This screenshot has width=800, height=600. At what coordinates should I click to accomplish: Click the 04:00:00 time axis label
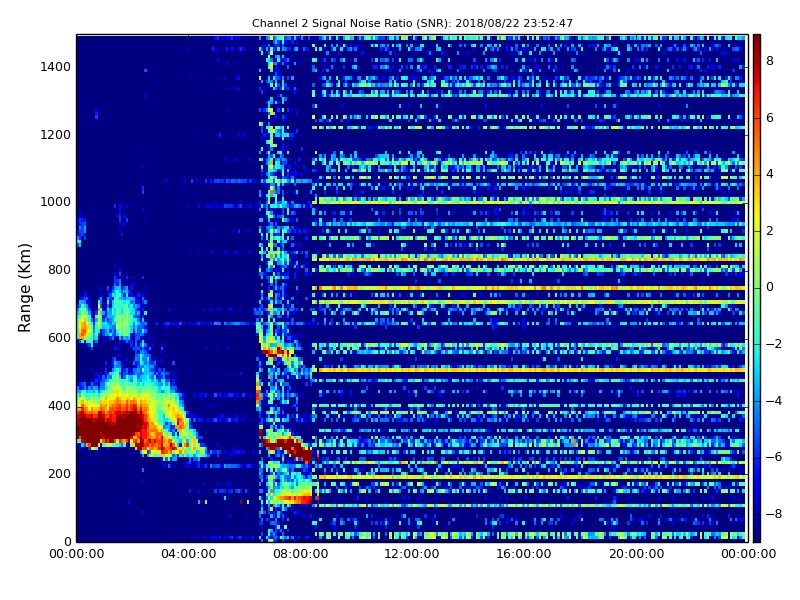[x=188, y=554]
